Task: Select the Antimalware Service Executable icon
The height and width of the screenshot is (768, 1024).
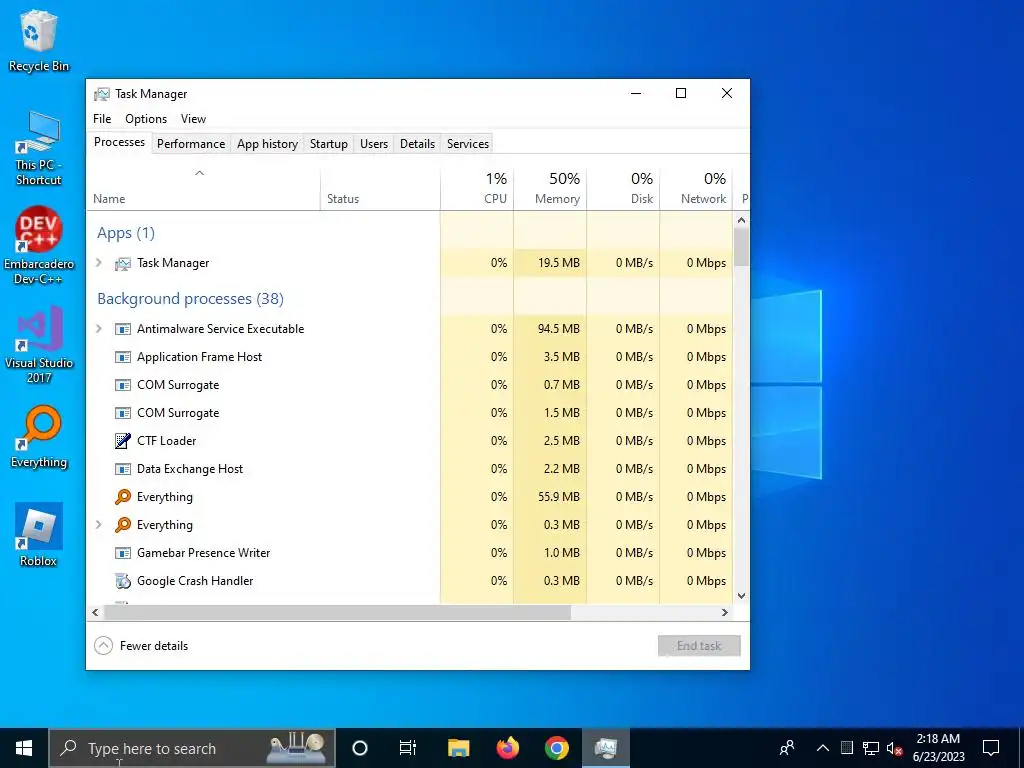Action: 123,329
